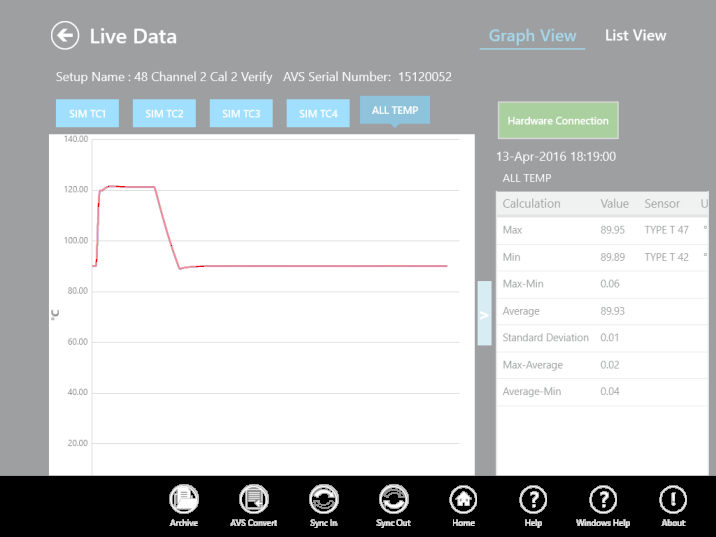Click the average value 89.93
The image size is (716, 537).
coord(612,311)
